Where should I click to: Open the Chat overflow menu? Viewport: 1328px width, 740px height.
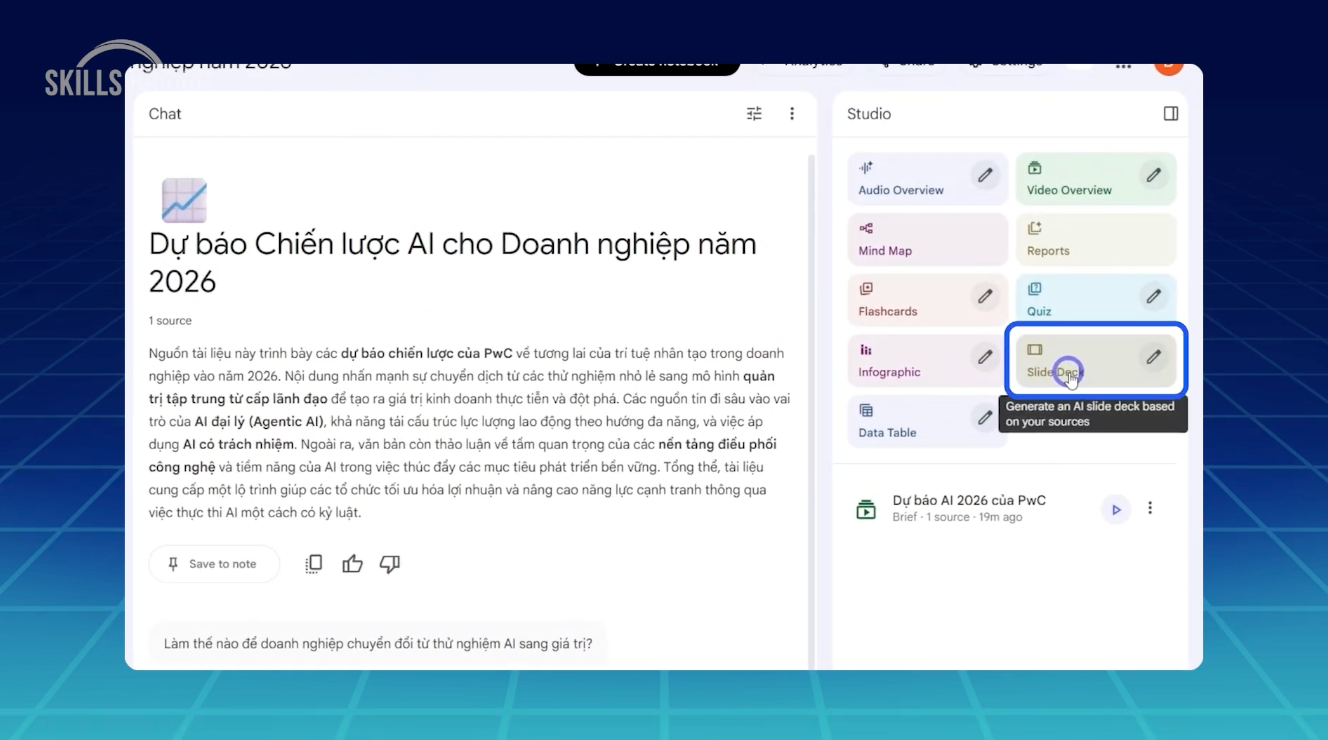point(792,113)
